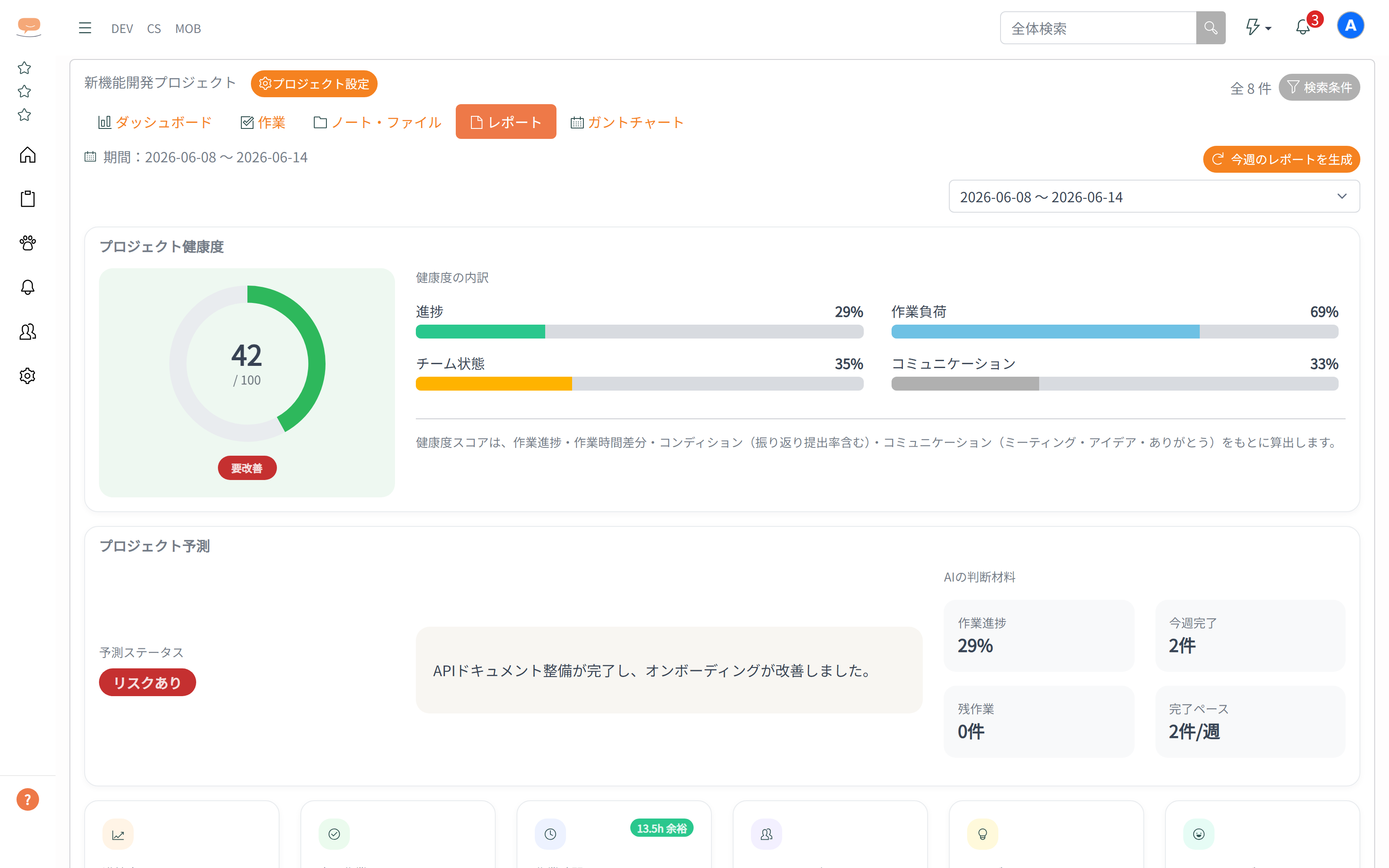Viewport: 1389px width, 868px height.
Task: Click the first star favorite icon
Action: [x=24, y=68]
